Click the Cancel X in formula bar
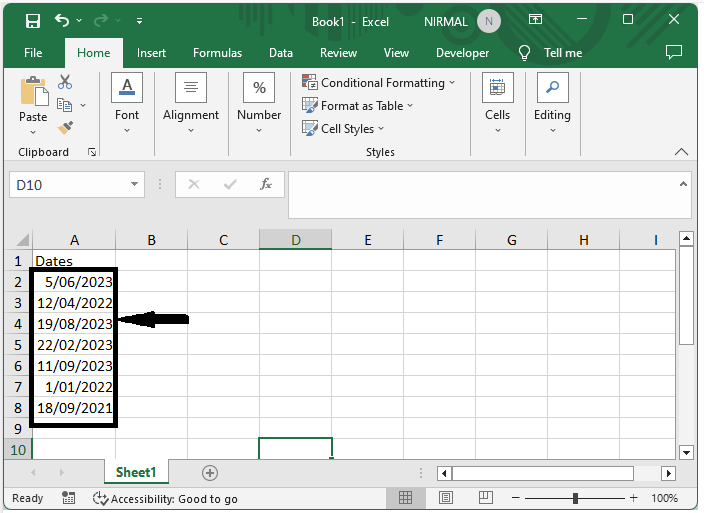The width and height of the screenshot is (704, 513). tap(194, 184)
